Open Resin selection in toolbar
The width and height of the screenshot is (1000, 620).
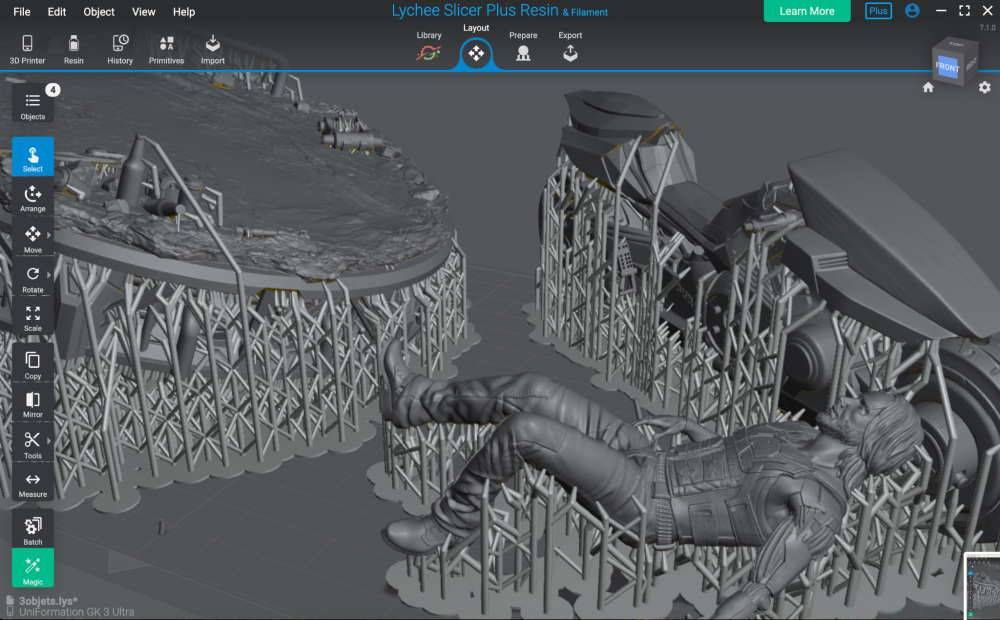coord(74,48)
